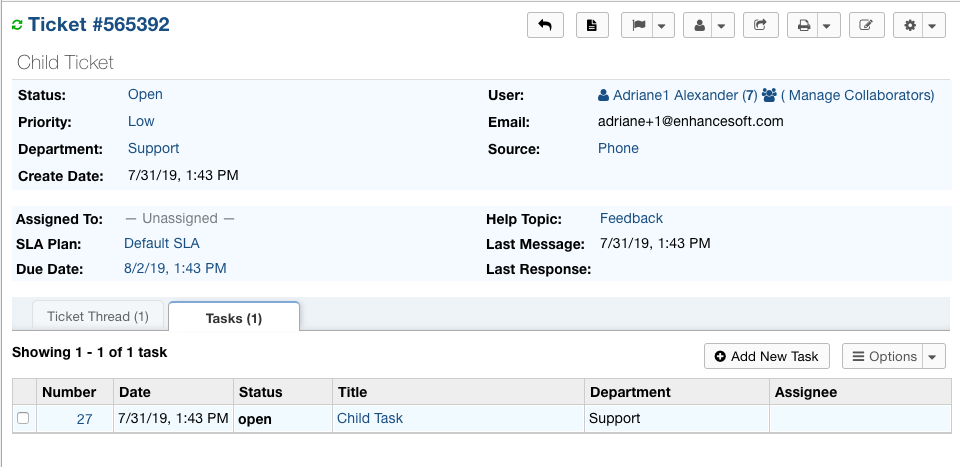
Task: Click the post note document icon
Action: click(592, 25)
